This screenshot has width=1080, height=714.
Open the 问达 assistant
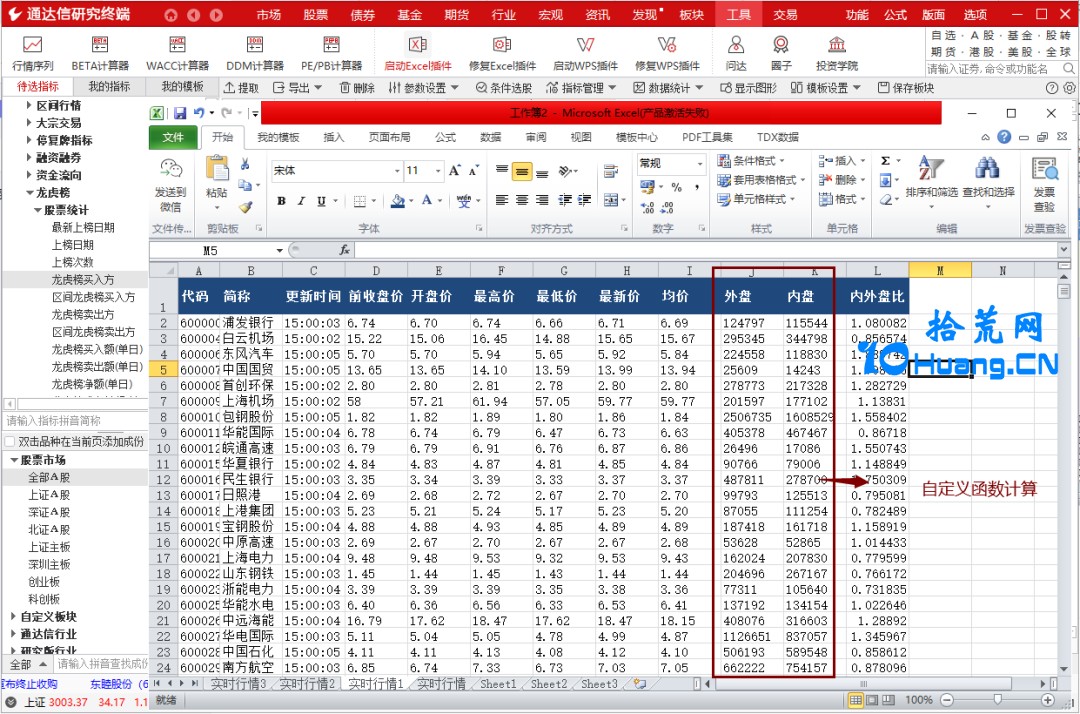[736, 53]
